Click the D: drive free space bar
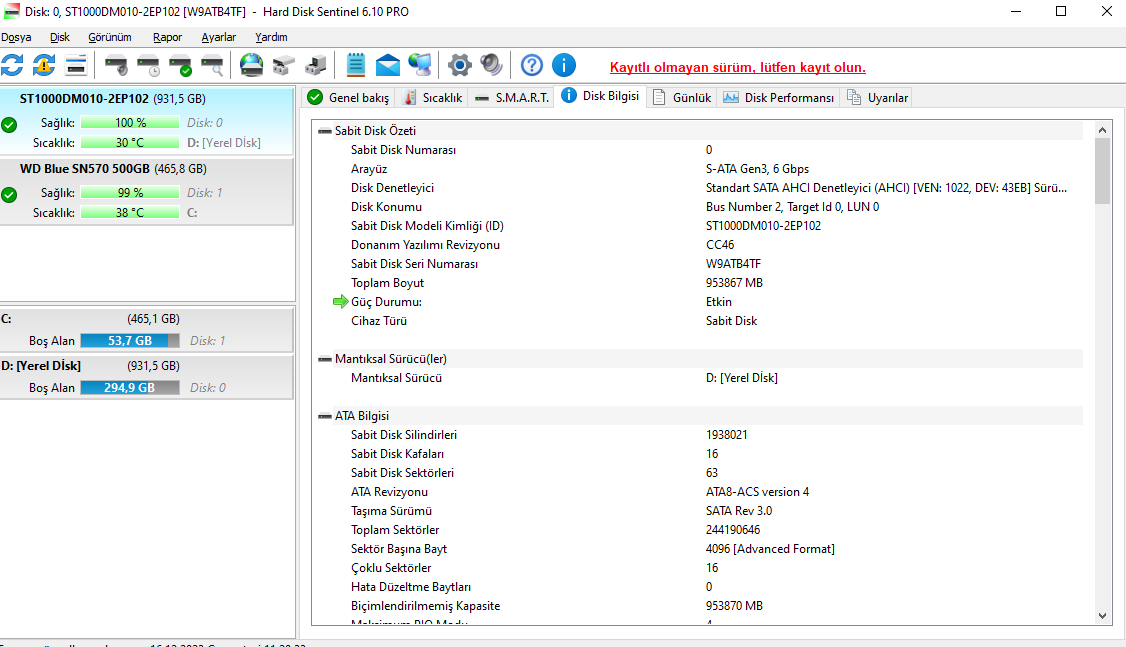This screenshot has width=1126, height=647. [x=130, y=388]
